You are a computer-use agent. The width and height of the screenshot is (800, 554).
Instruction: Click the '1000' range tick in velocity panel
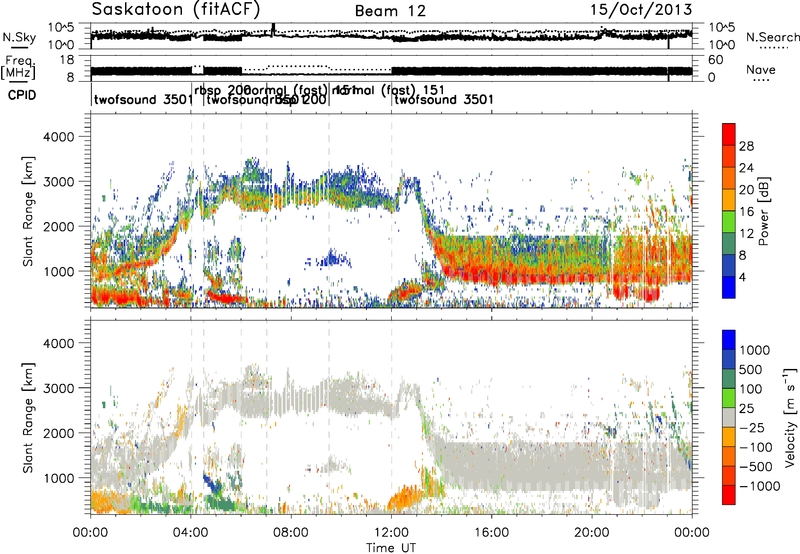[58, 478]
